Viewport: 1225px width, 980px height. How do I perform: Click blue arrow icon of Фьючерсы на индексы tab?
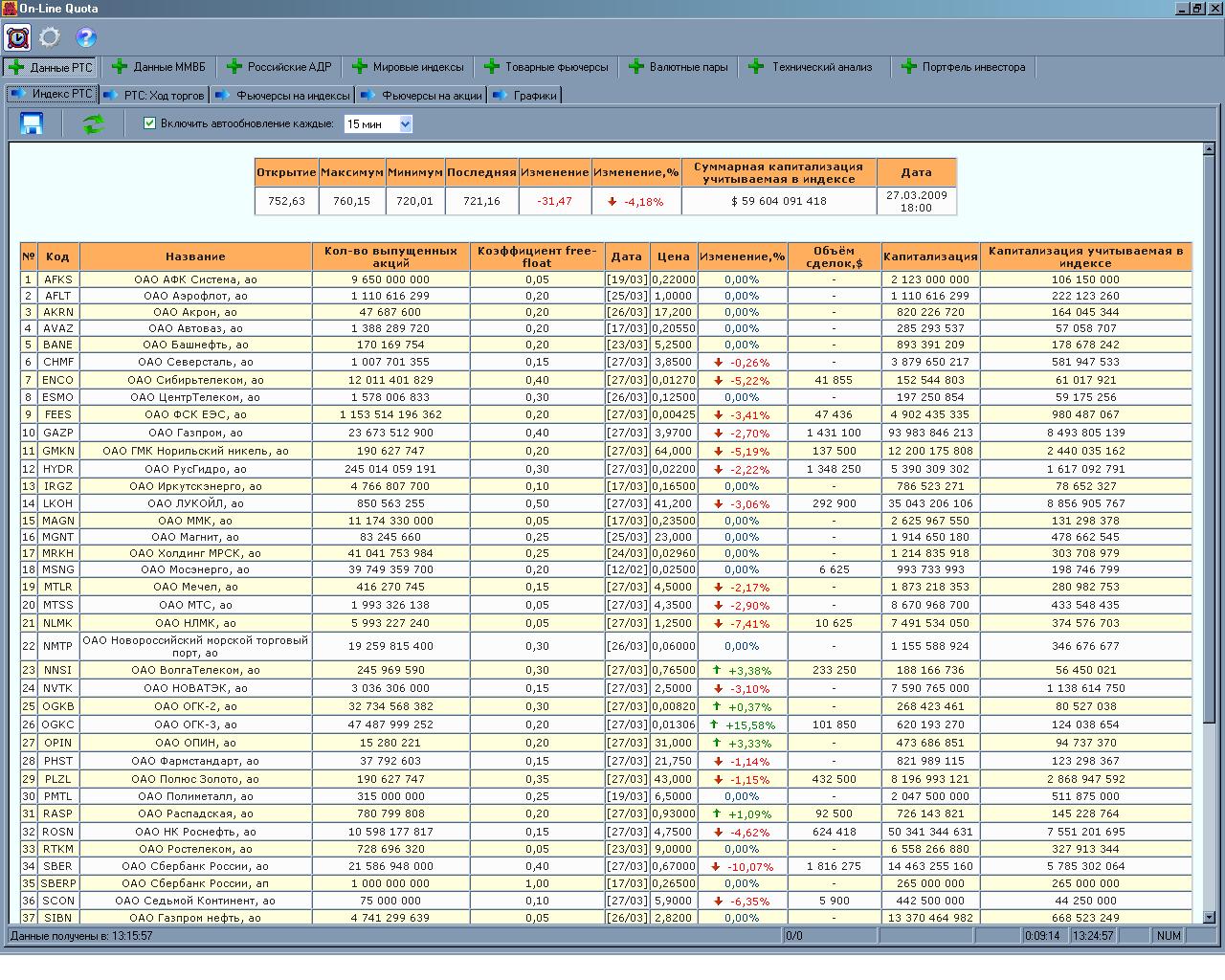click(223, 95)
